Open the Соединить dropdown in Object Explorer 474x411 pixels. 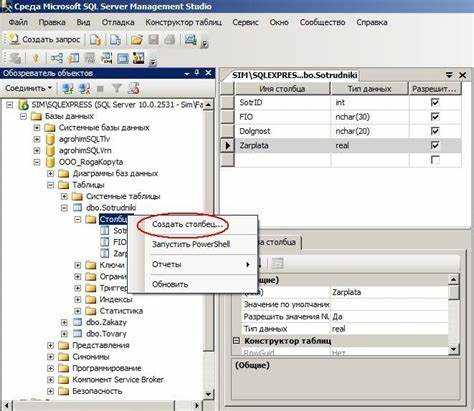click(29, 89)
